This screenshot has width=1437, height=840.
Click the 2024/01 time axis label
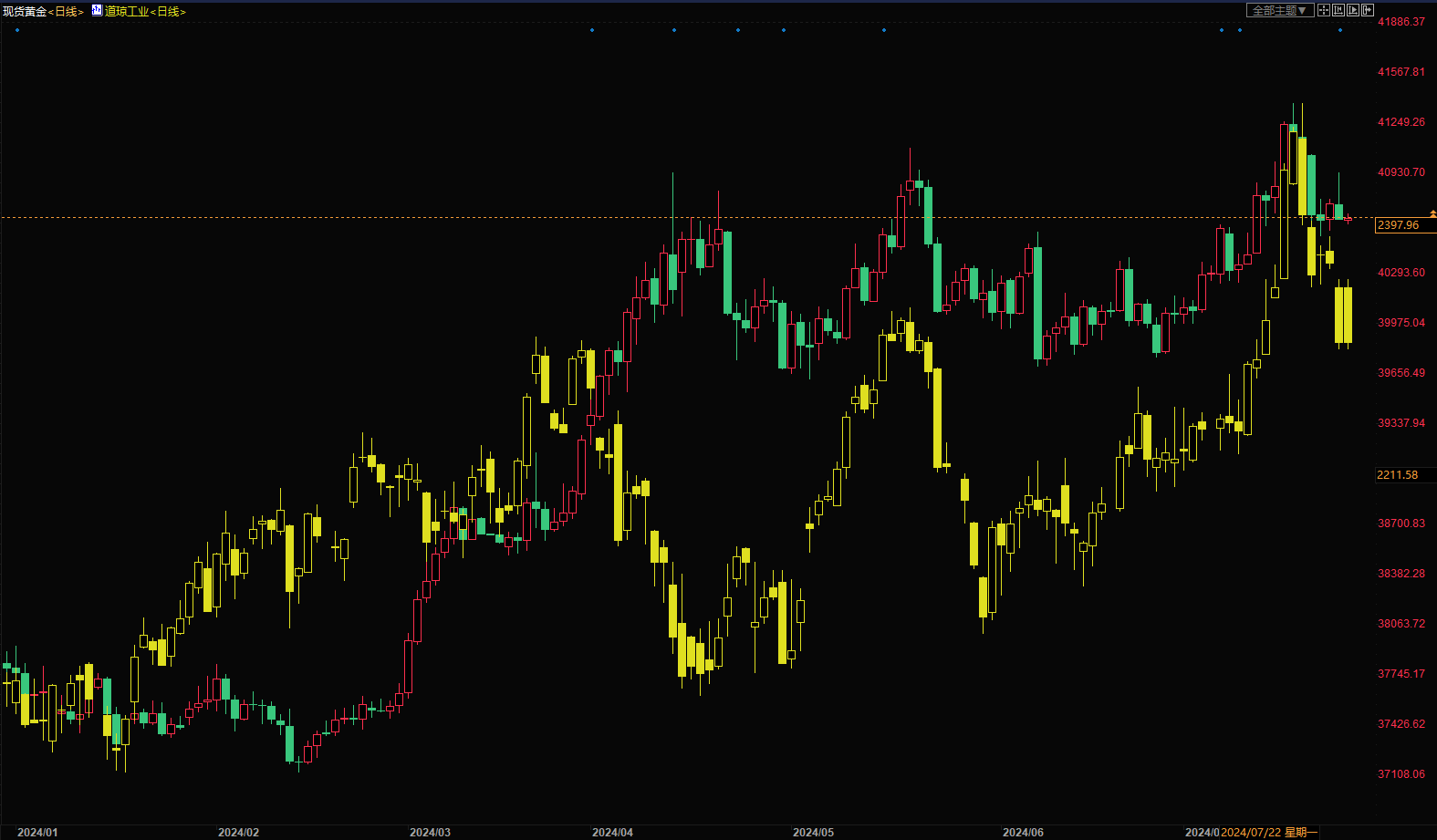[x=37, y=832]
